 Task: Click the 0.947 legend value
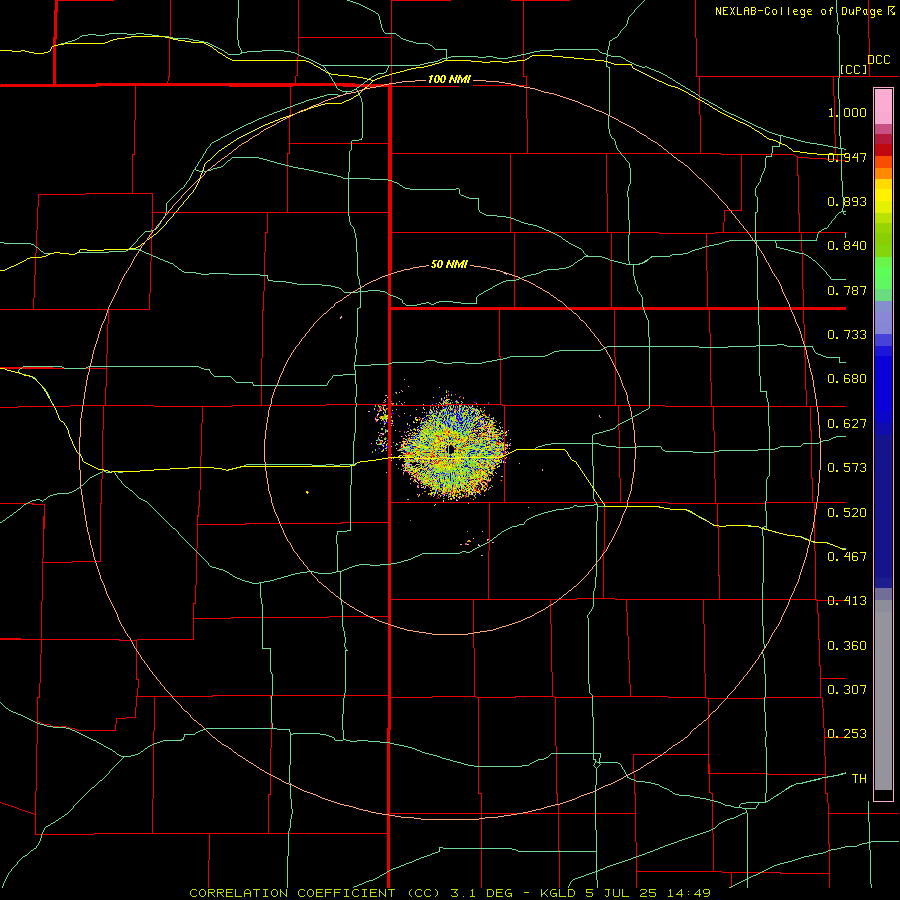point(847,157)
